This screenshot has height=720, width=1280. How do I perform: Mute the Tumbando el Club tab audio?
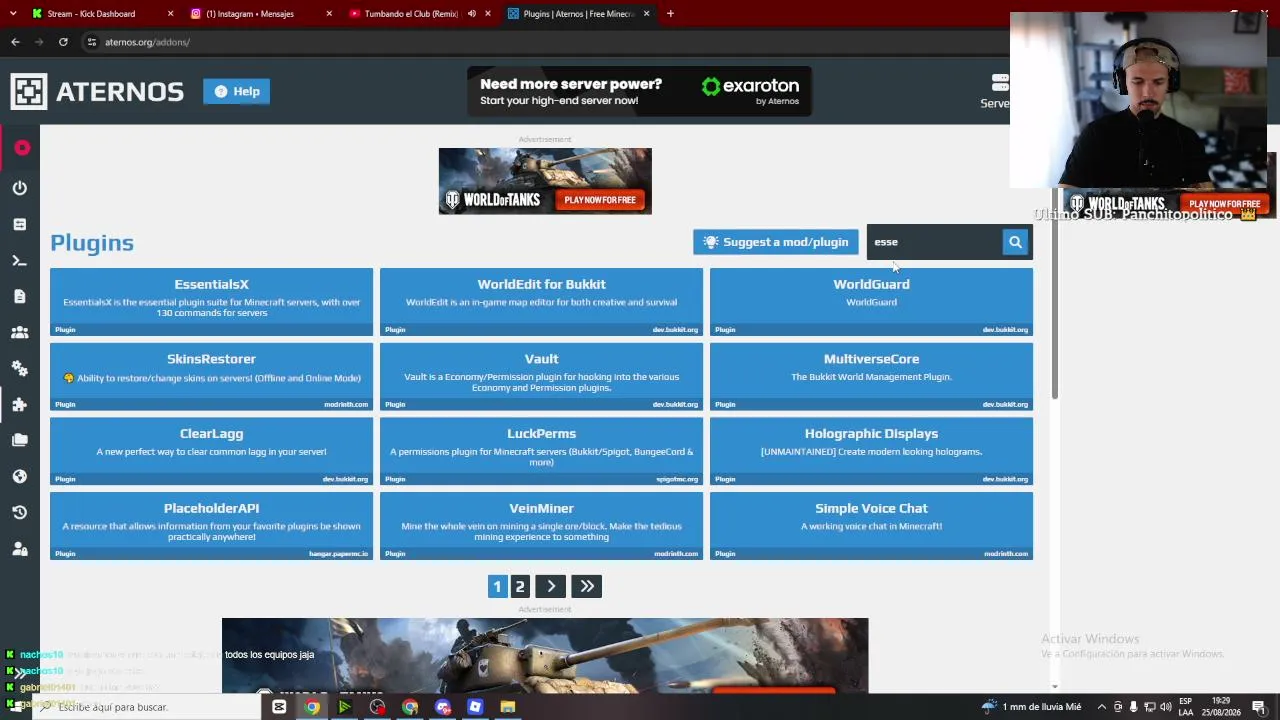[x=472, y=14]
